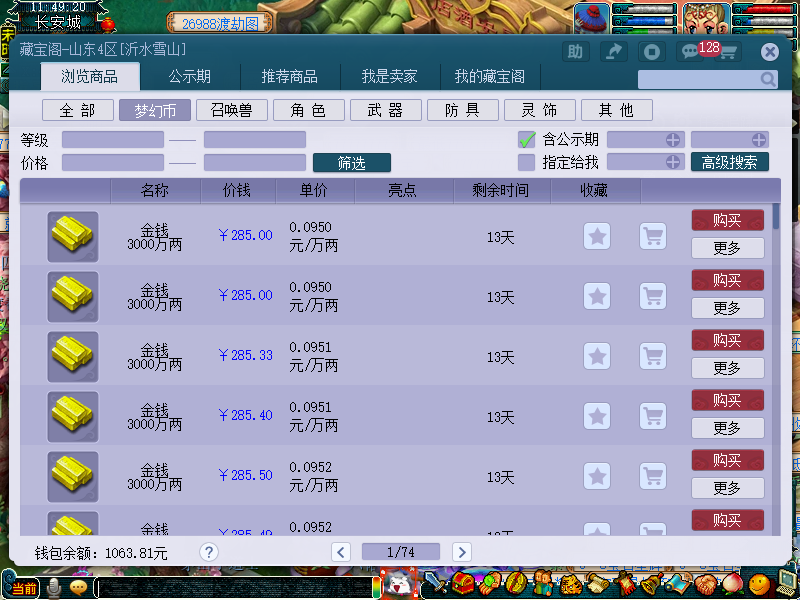The width and height of the screenshot is (800, 600).
Task: Click the white mascot face icon
Action: (x=399, y=584)
